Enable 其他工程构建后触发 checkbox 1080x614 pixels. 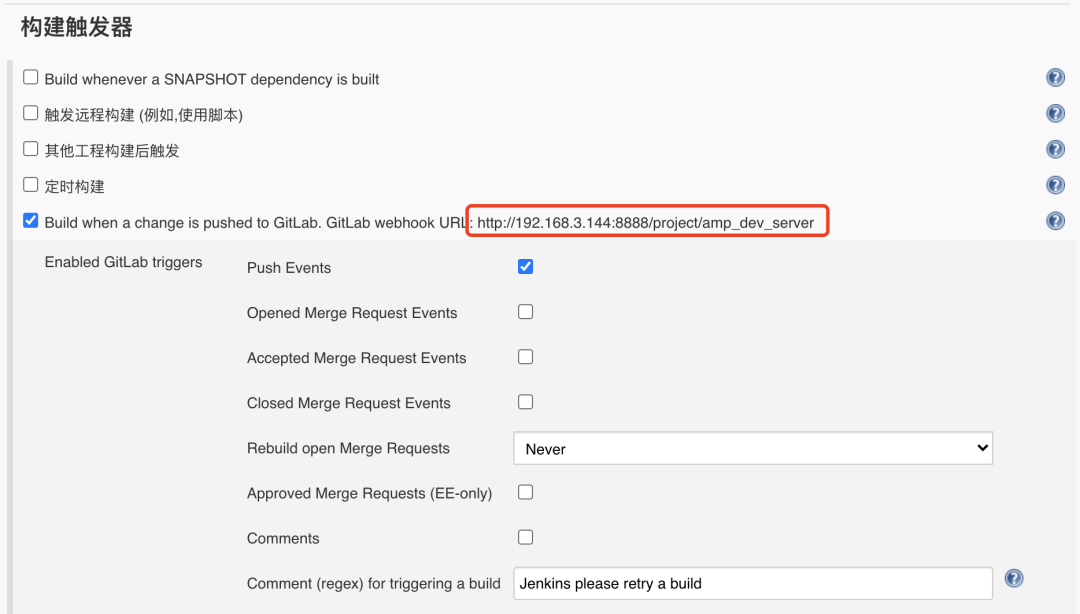point(31,149)
